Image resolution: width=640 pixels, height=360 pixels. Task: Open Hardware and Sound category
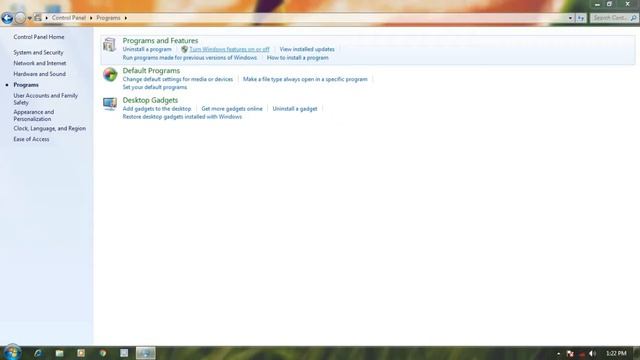click(x=39, y=74)
